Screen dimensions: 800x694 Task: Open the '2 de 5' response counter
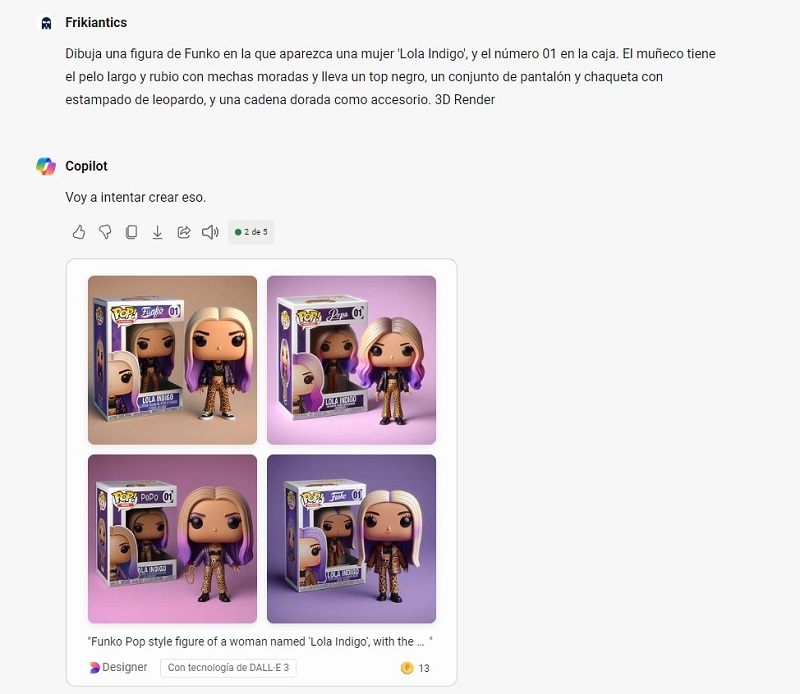[x=251, y=232]
